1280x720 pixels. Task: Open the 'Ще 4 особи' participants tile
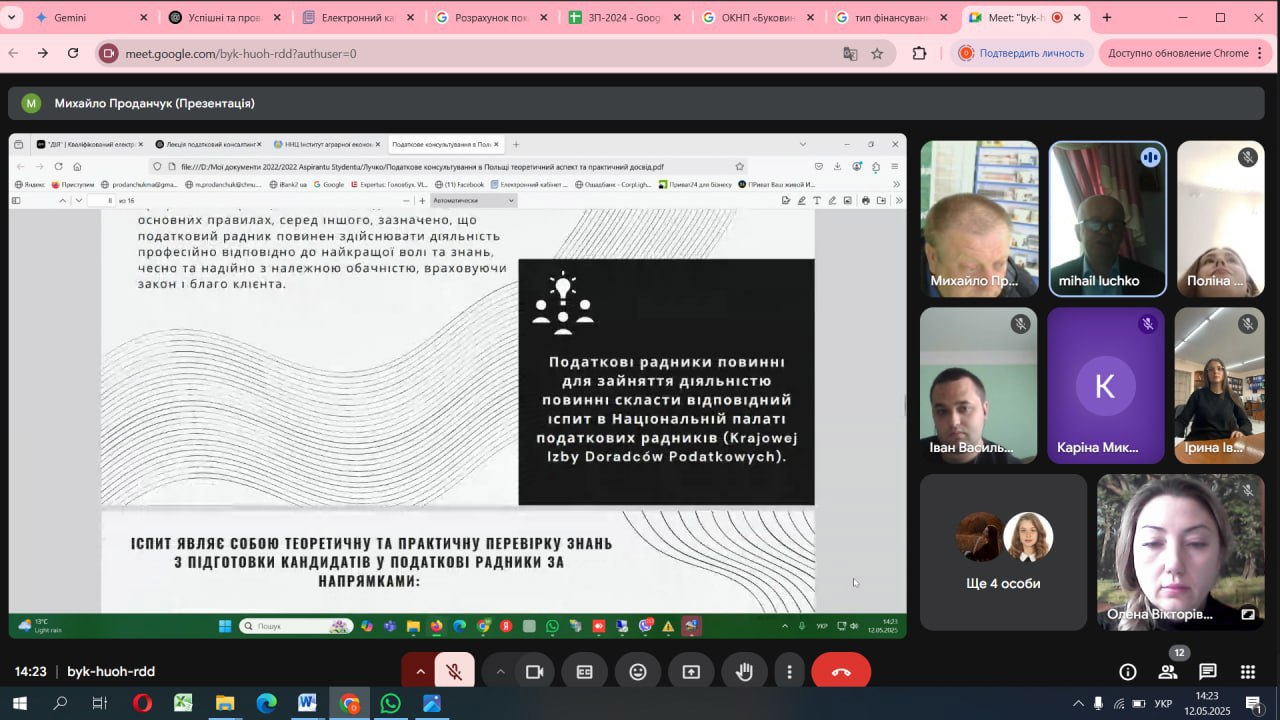(1003, 552)
